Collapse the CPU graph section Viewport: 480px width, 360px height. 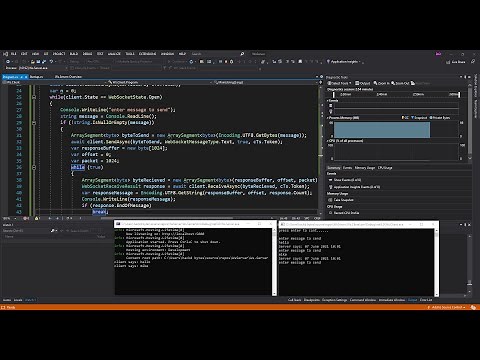(328, 141)
